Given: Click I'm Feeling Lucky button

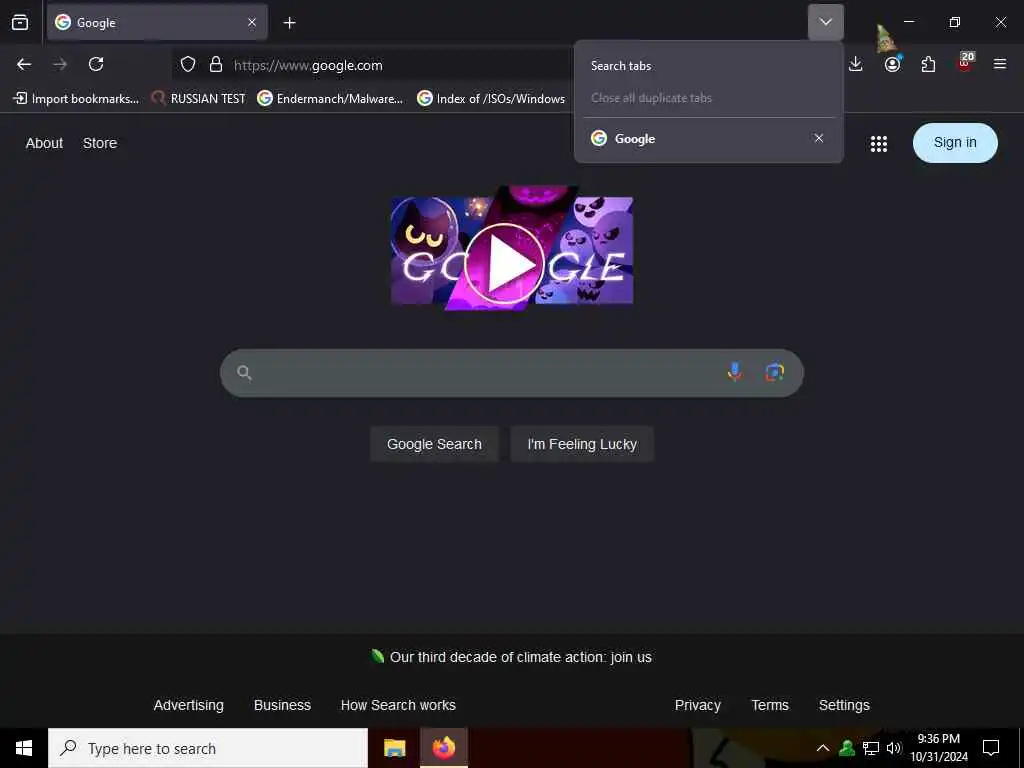Looking at the screenshot, I should coord(582,444).
